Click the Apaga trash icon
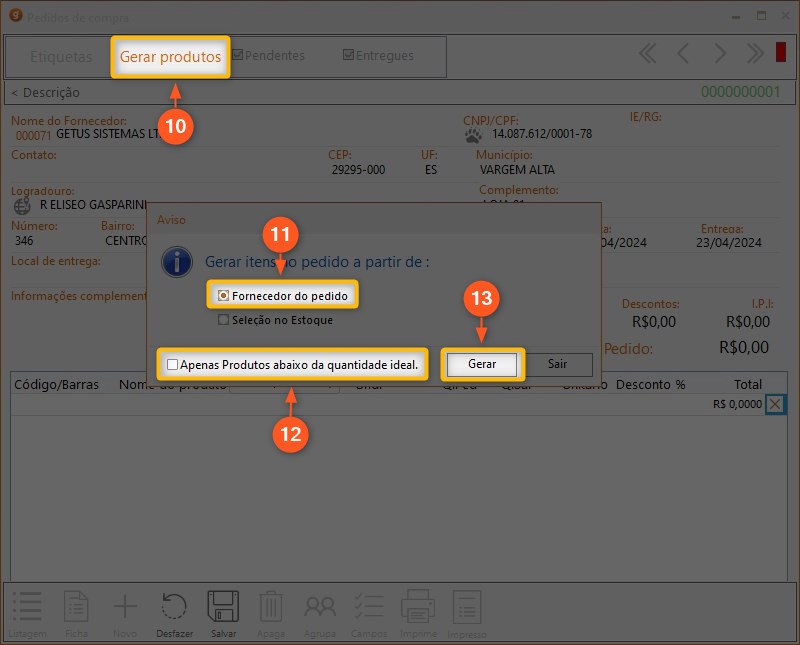This screenshot has width=800, height=645. 271,608
